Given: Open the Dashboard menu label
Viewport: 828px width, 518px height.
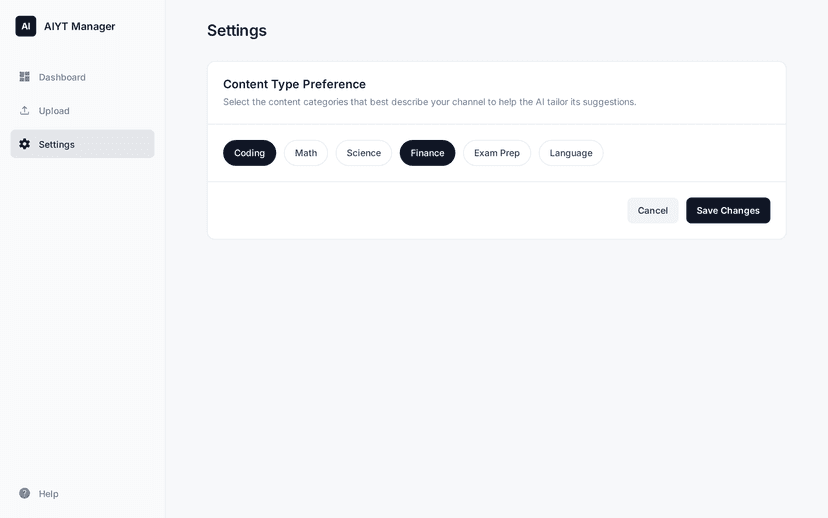Looking at the screenshot, I should [x=62, y=77].
